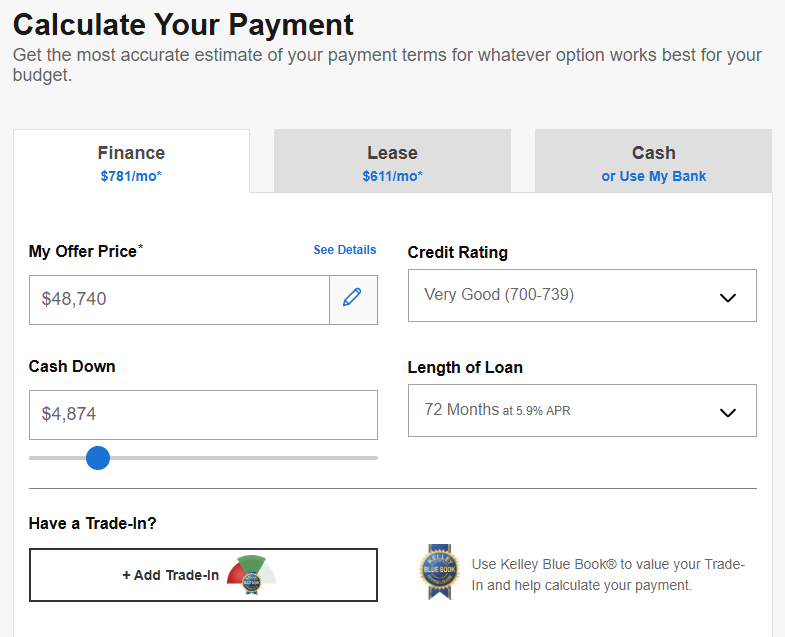
Task: Click the Kelley Blue Book trade-in description text
Action: (x=608, y=574)
